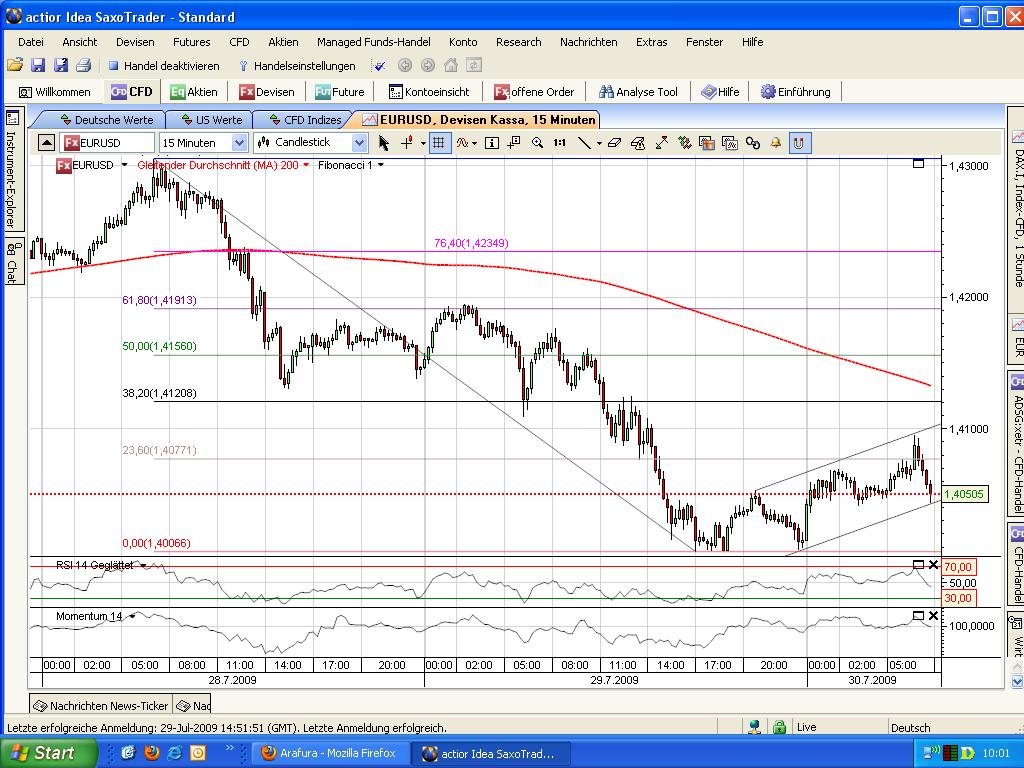
Task: Open the 15 Minuten interval dropdown
Action: [x=236, y=143]
